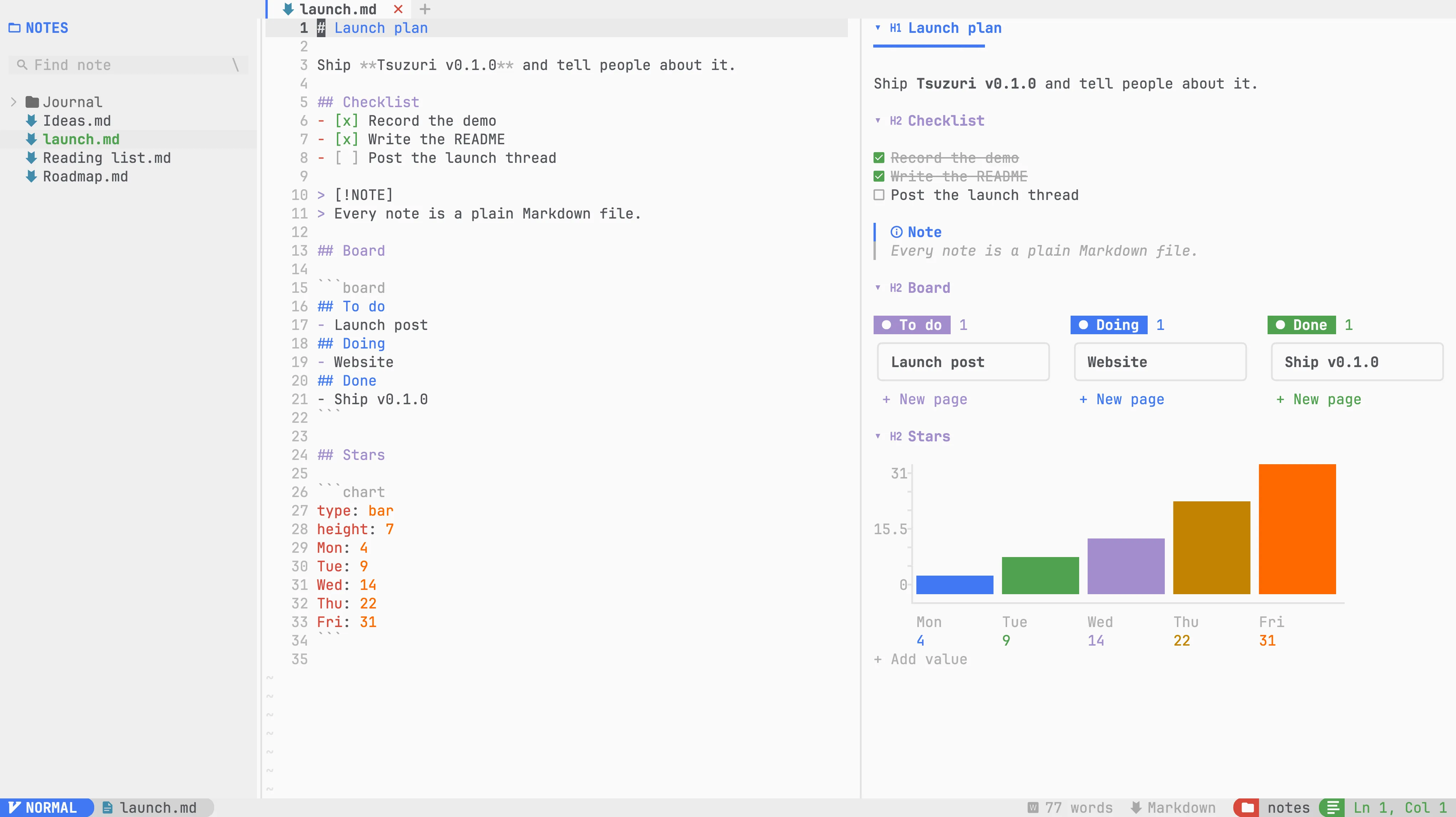Click the To do column label

[912, 325]
